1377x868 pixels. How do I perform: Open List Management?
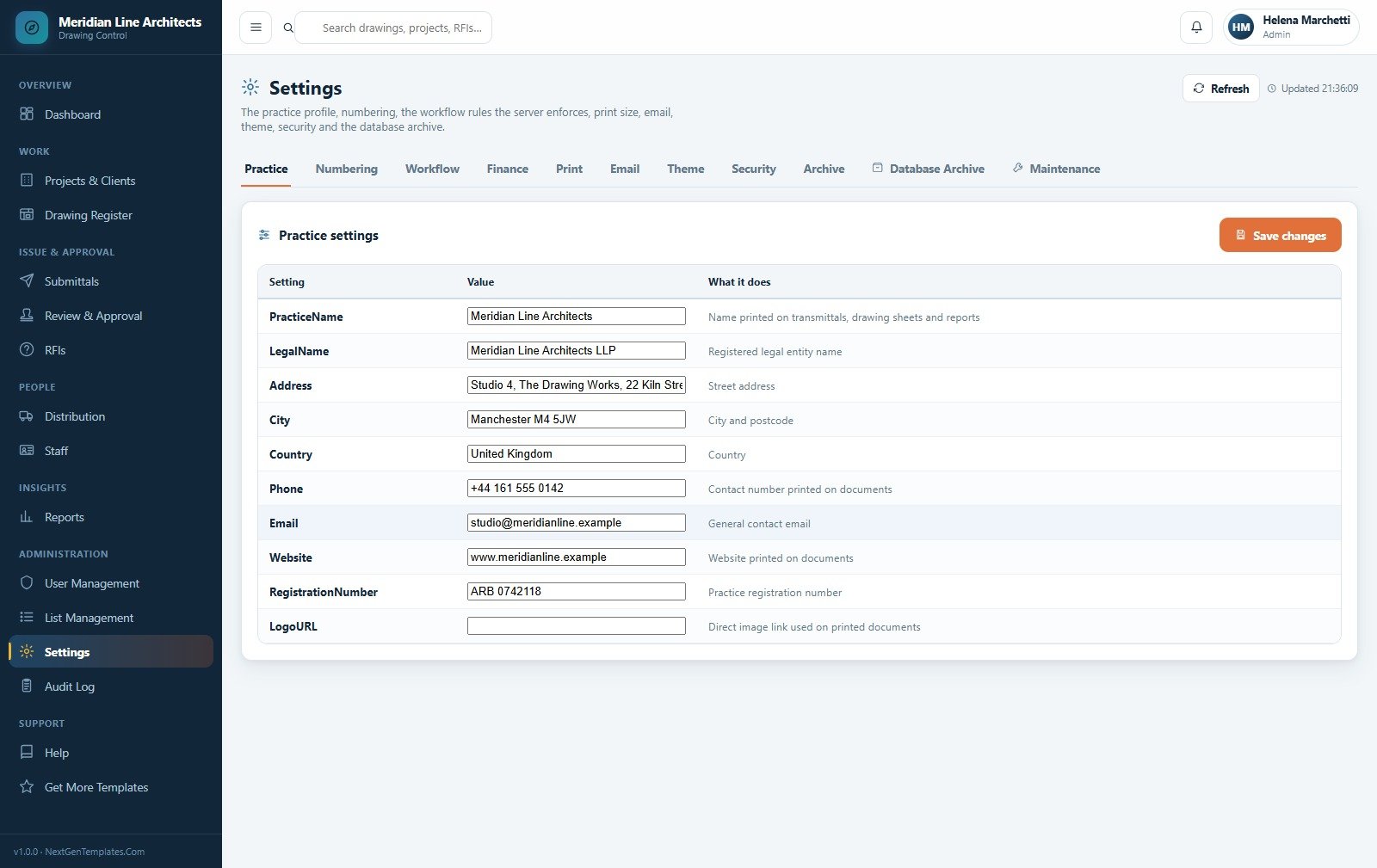(x=111, y=618)
